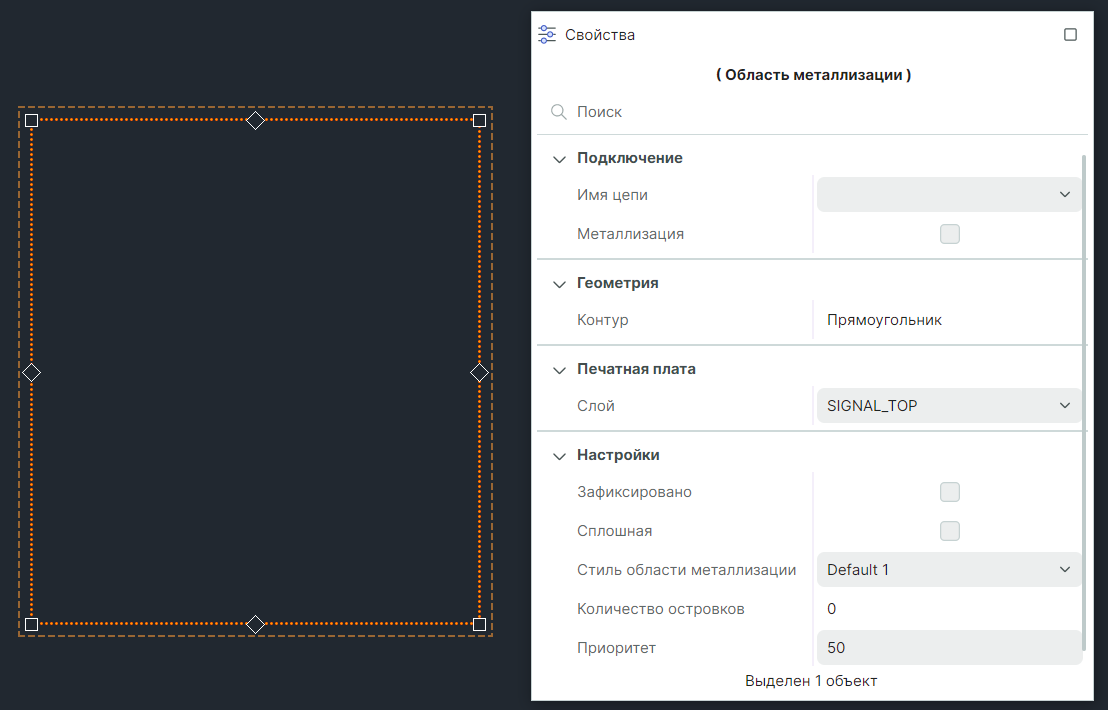
Task: Click the magnifier search icon
Action: point(559,112)
